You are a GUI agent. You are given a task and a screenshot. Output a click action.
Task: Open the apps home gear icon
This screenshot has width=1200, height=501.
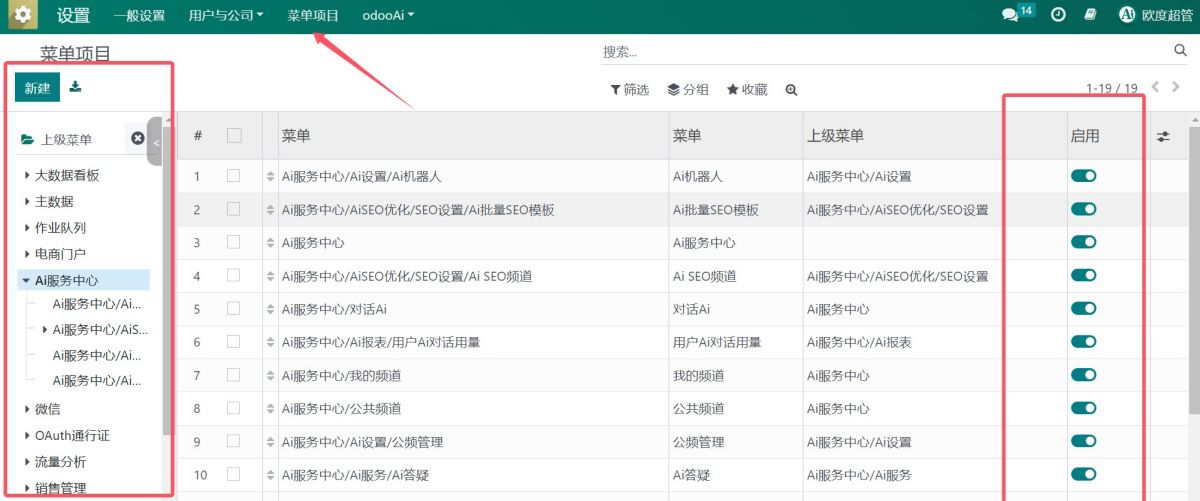coord(22,15)
